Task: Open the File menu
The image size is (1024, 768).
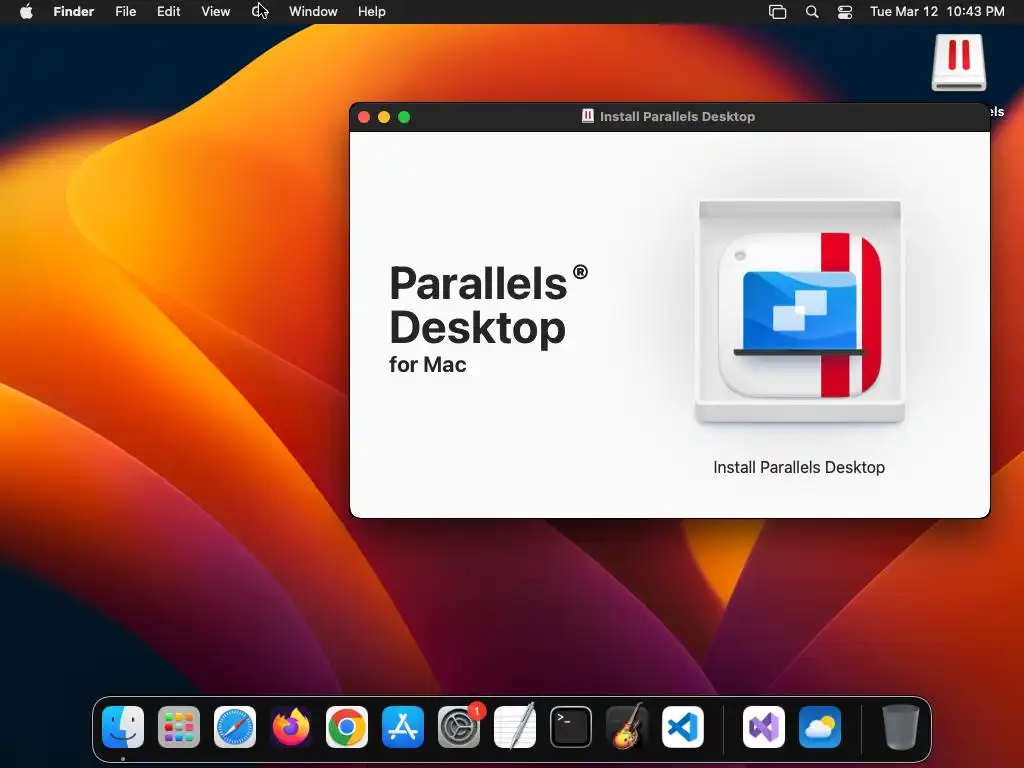Action: [125, 11]
